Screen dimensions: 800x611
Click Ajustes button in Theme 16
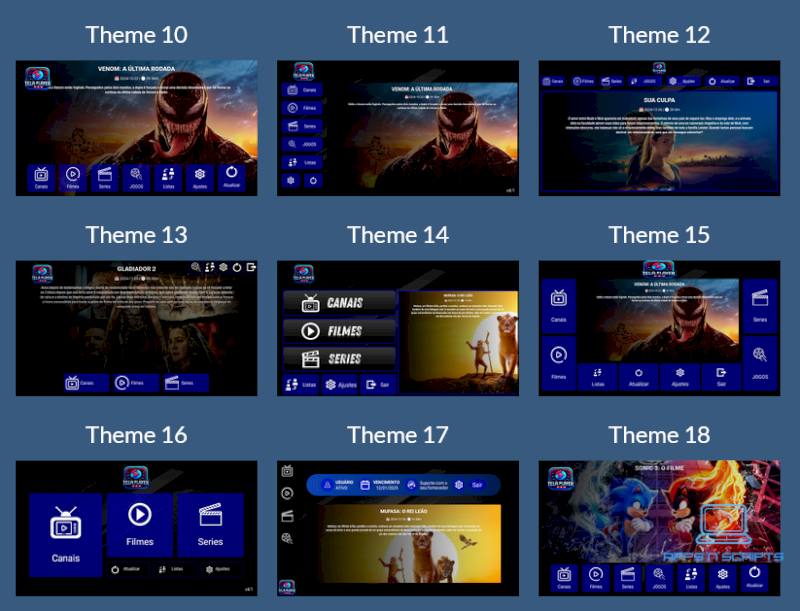coord(222,569)
